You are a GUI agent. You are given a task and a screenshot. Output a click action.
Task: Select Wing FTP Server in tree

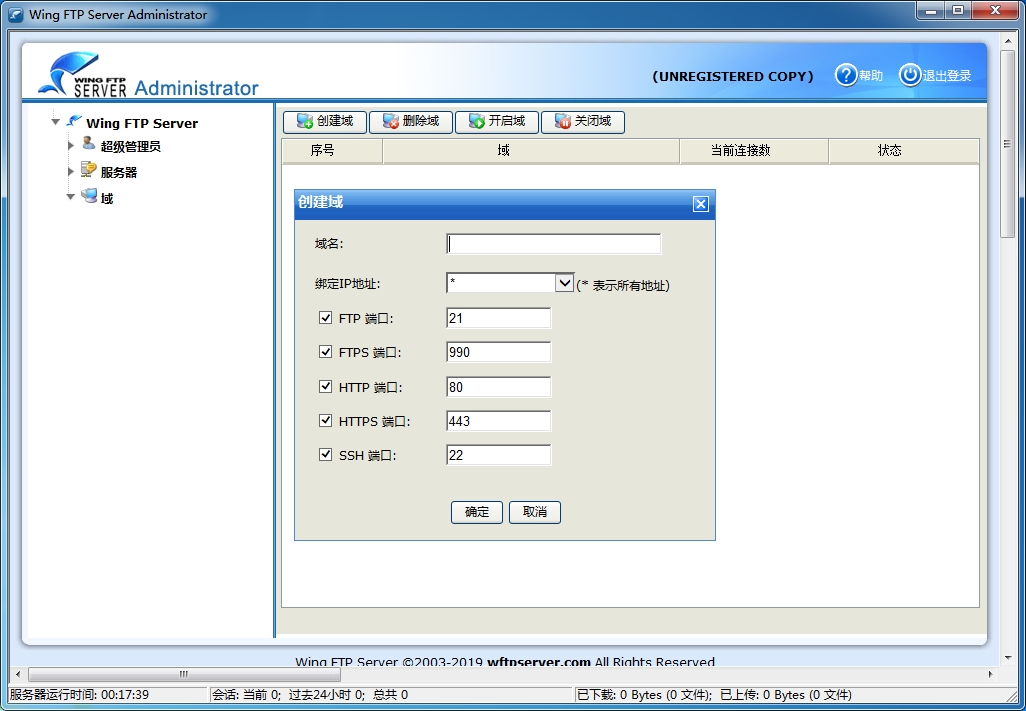142,123
